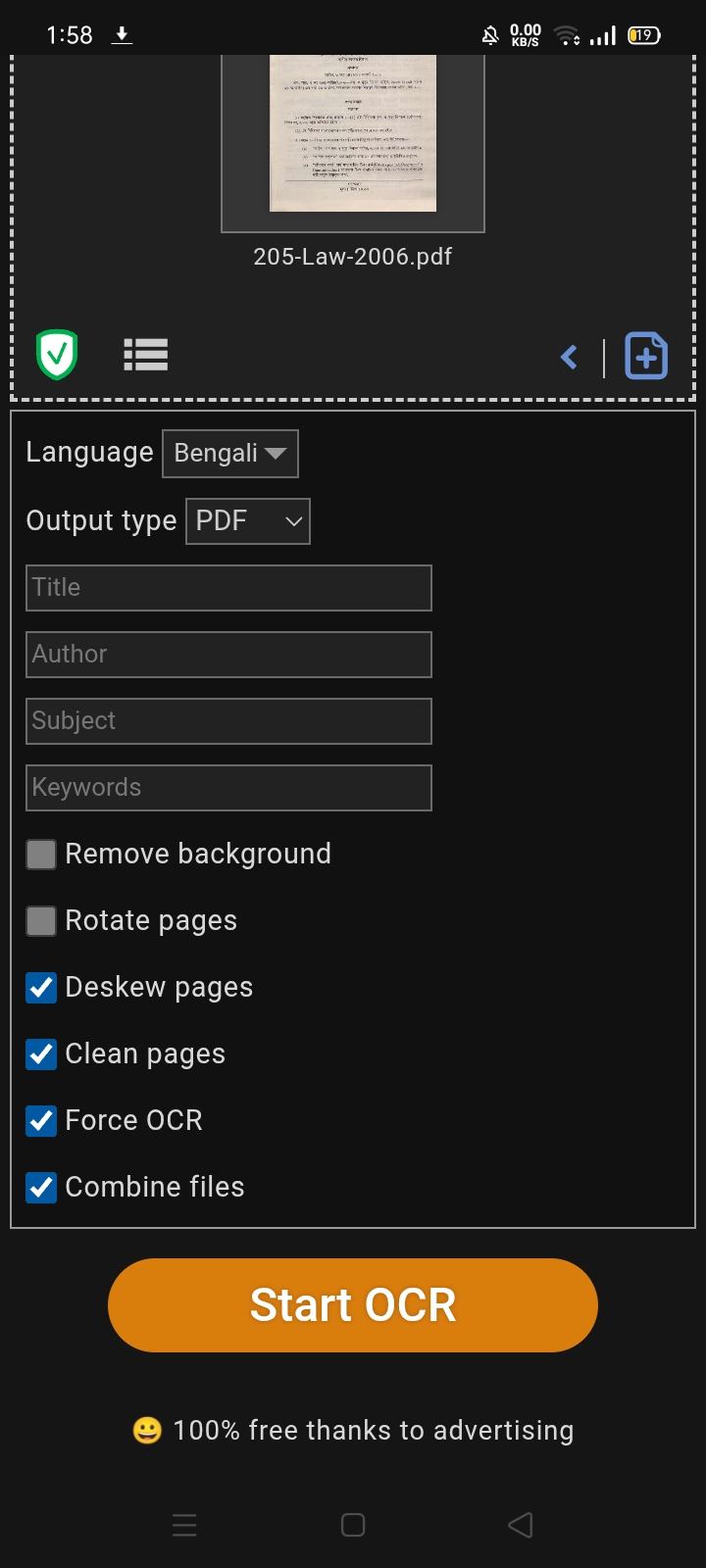Tap the Android recent apps menu icon
This screenshot has height=1568, width=706.
[x=184, y=1525]
